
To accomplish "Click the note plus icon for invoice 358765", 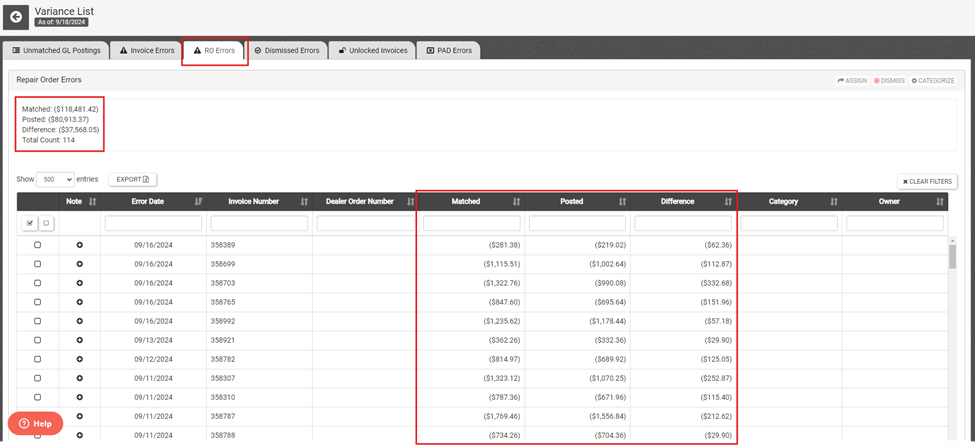I will pyautogui.click(x=80, y=302).
